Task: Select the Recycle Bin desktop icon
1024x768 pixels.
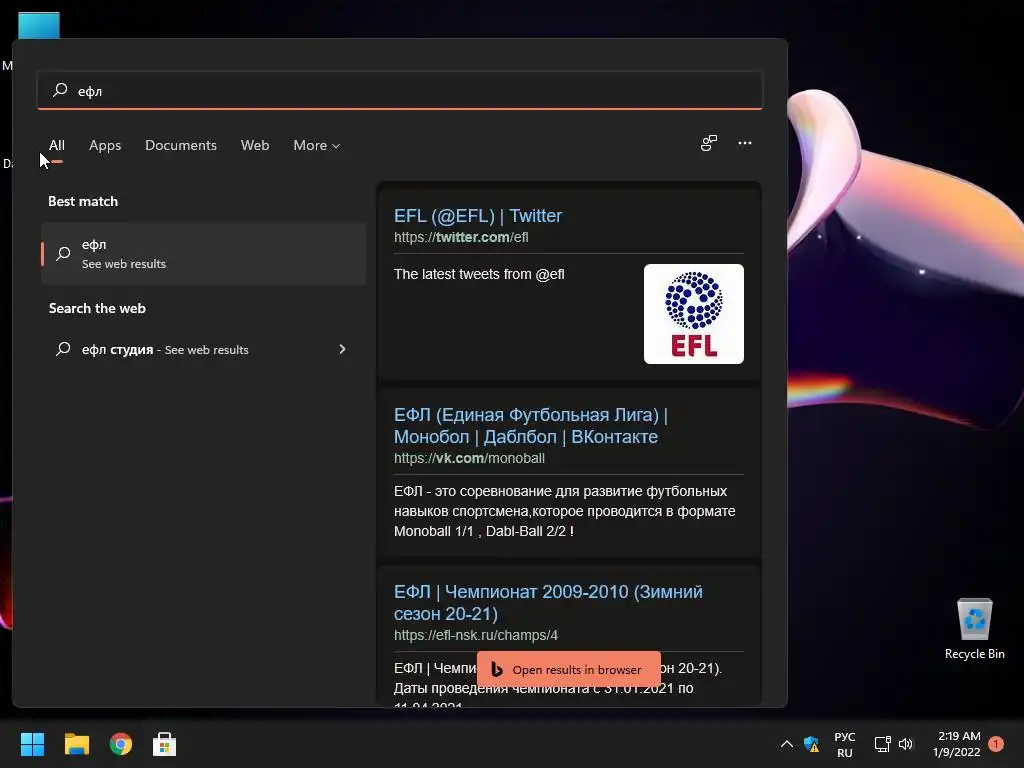Action: 974,629
